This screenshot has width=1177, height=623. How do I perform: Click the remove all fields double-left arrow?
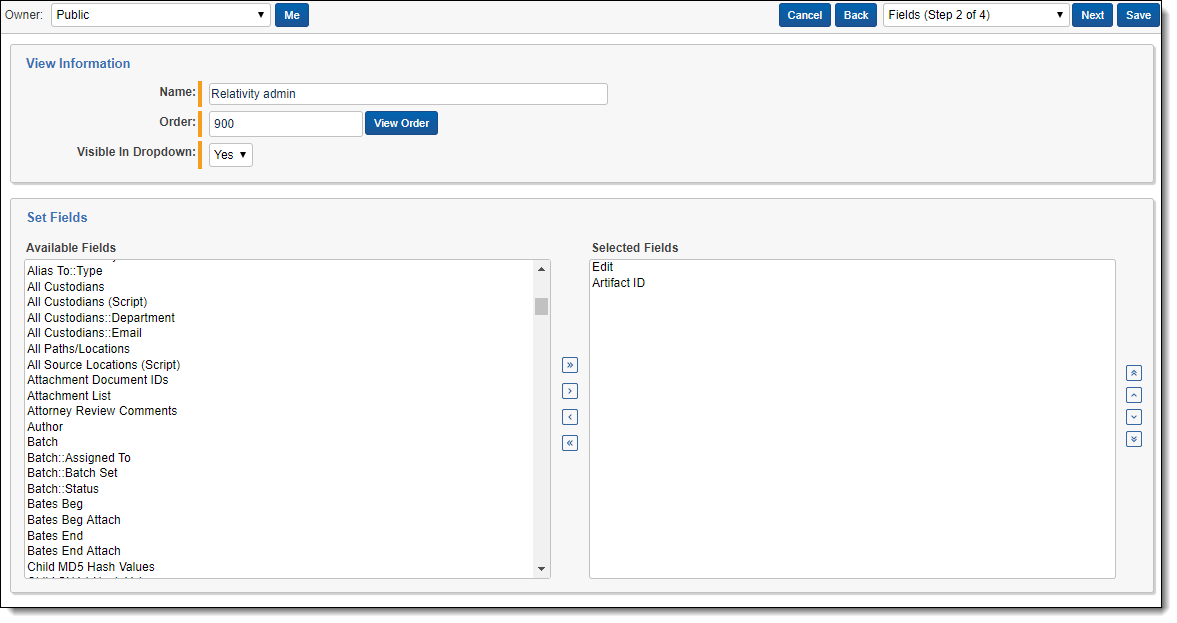pos(570,443)
